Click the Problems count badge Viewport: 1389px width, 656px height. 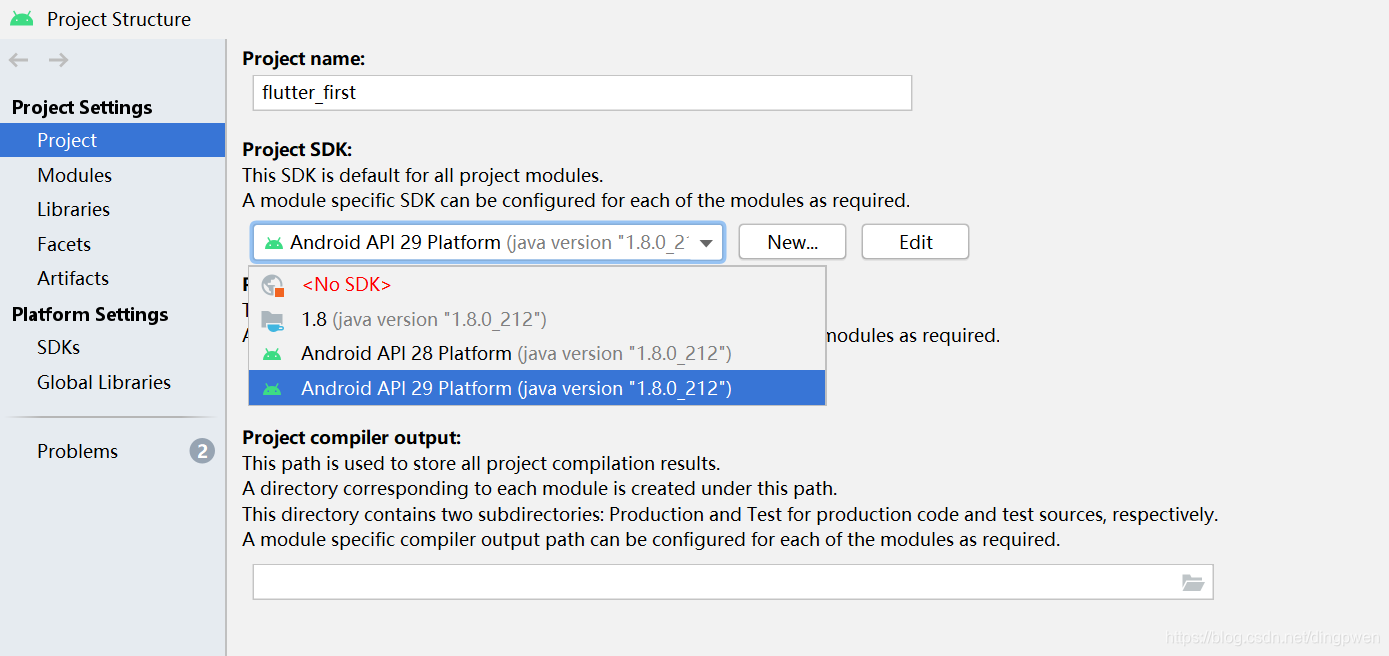coord(202,451)
